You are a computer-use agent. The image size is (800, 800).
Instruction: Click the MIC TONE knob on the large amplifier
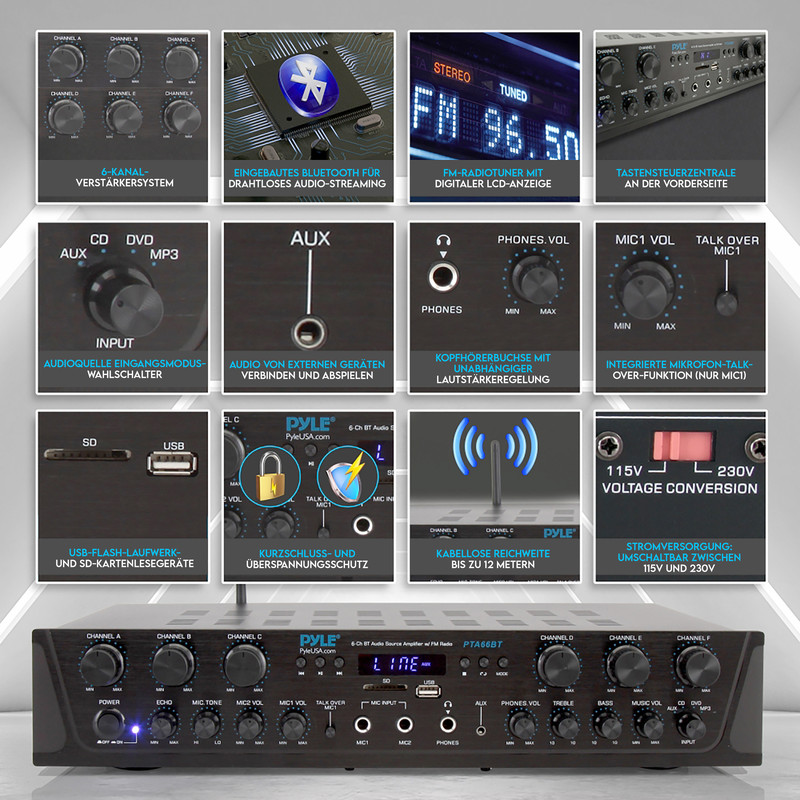pos(207,725)
